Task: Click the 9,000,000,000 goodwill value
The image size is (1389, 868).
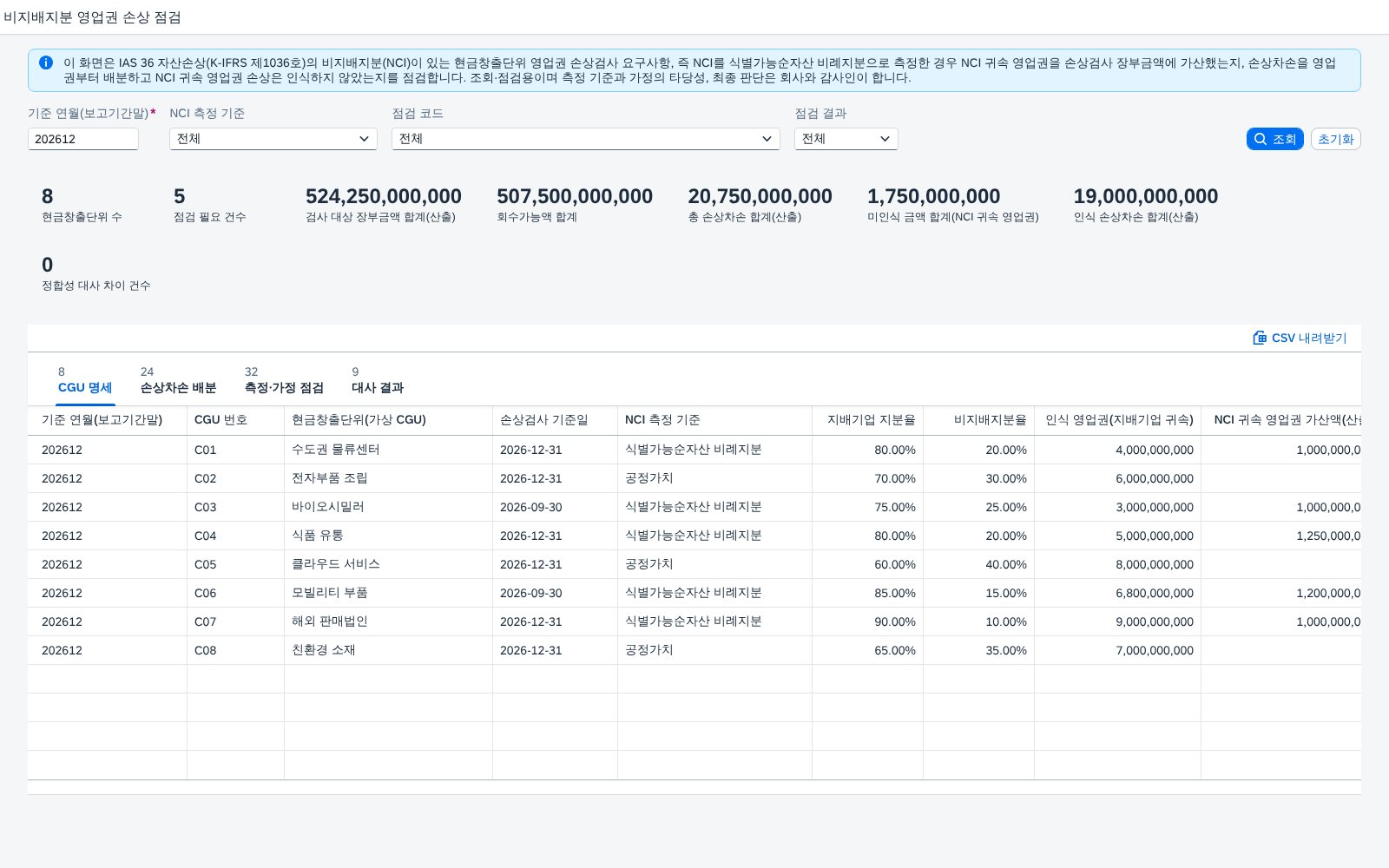Action: 1155,622
